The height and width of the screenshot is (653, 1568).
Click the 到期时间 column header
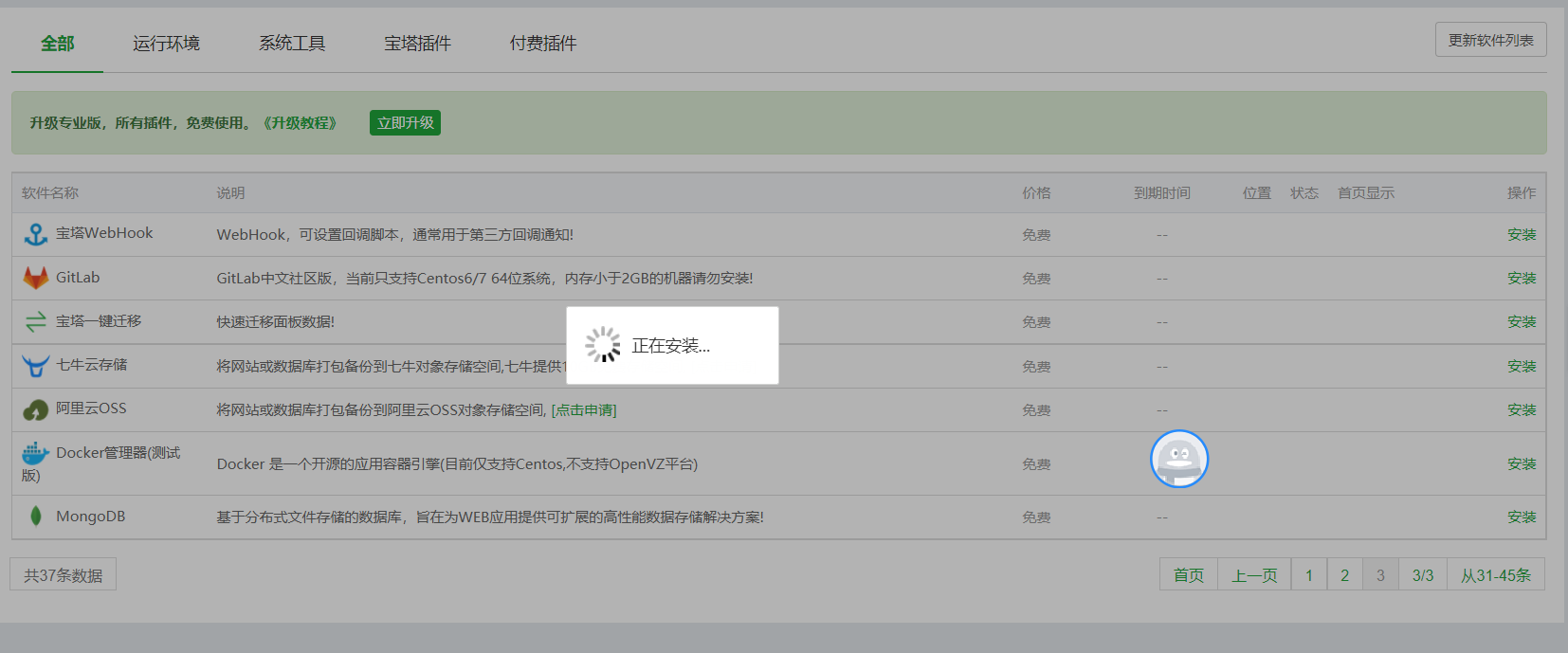tap(1162, 193)
